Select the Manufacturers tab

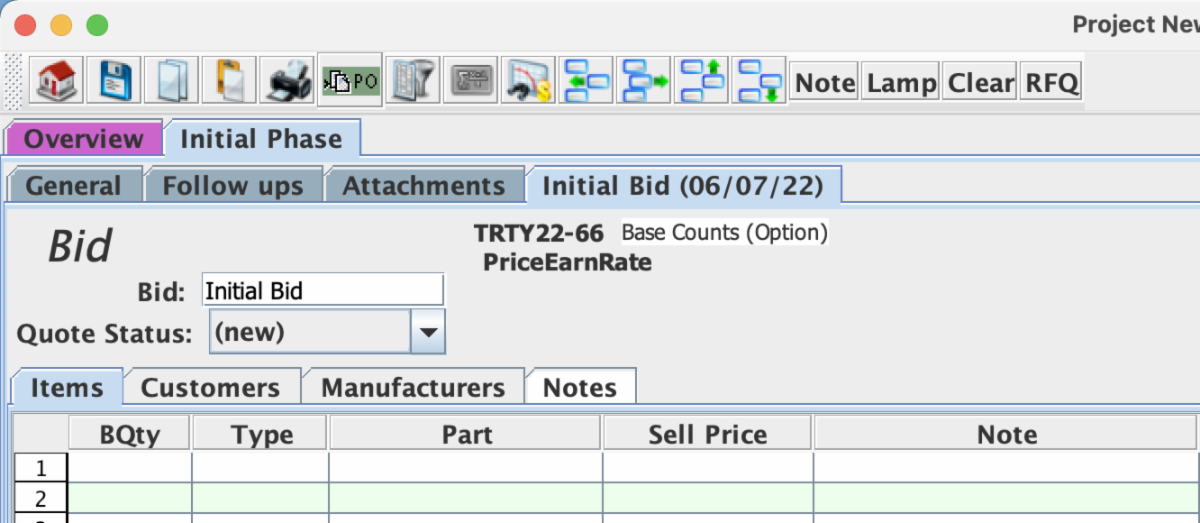click(x=412, y=388)
